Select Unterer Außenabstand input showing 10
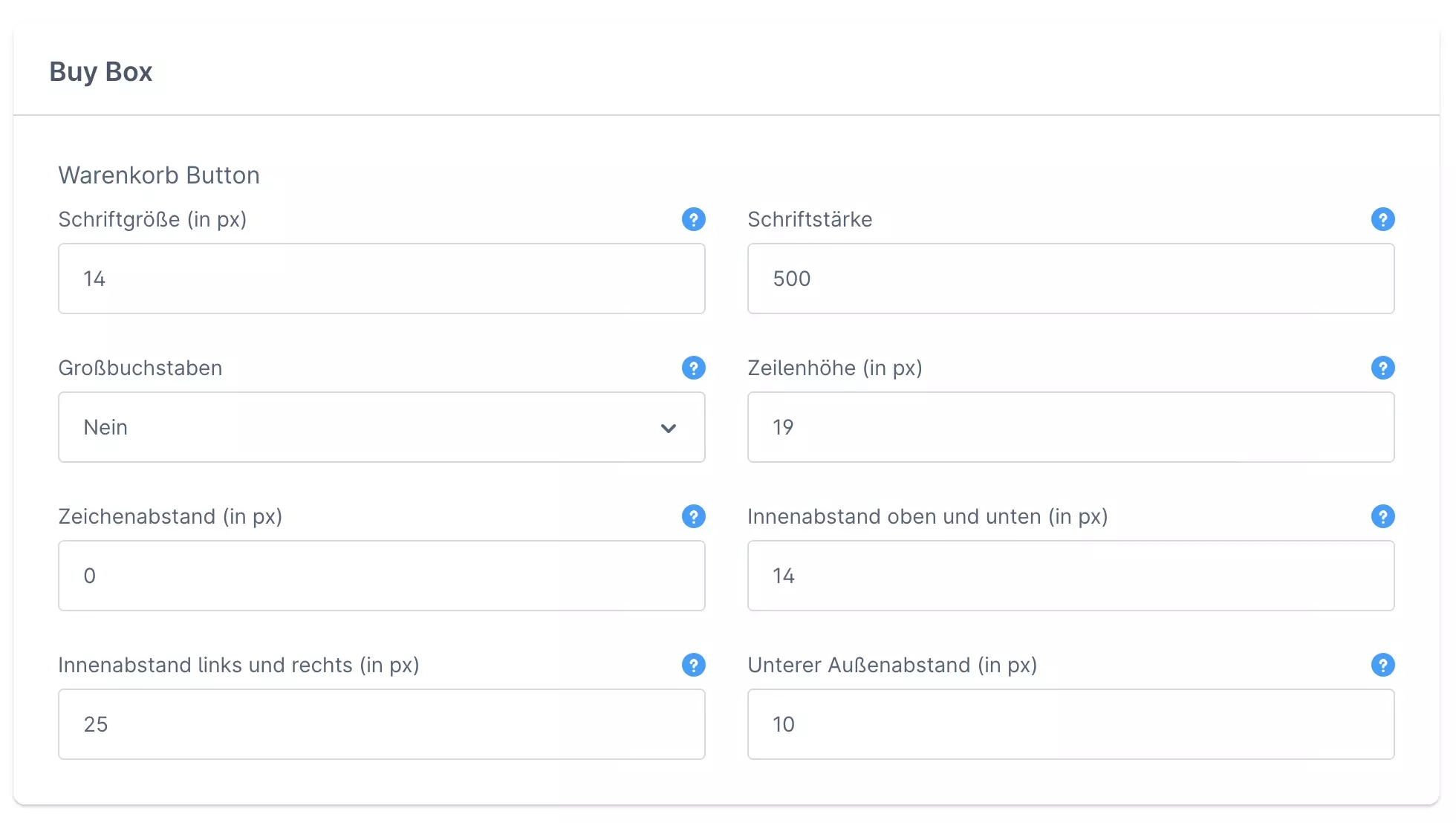The image size is (1456, 823). click(x=1070, y=724)
